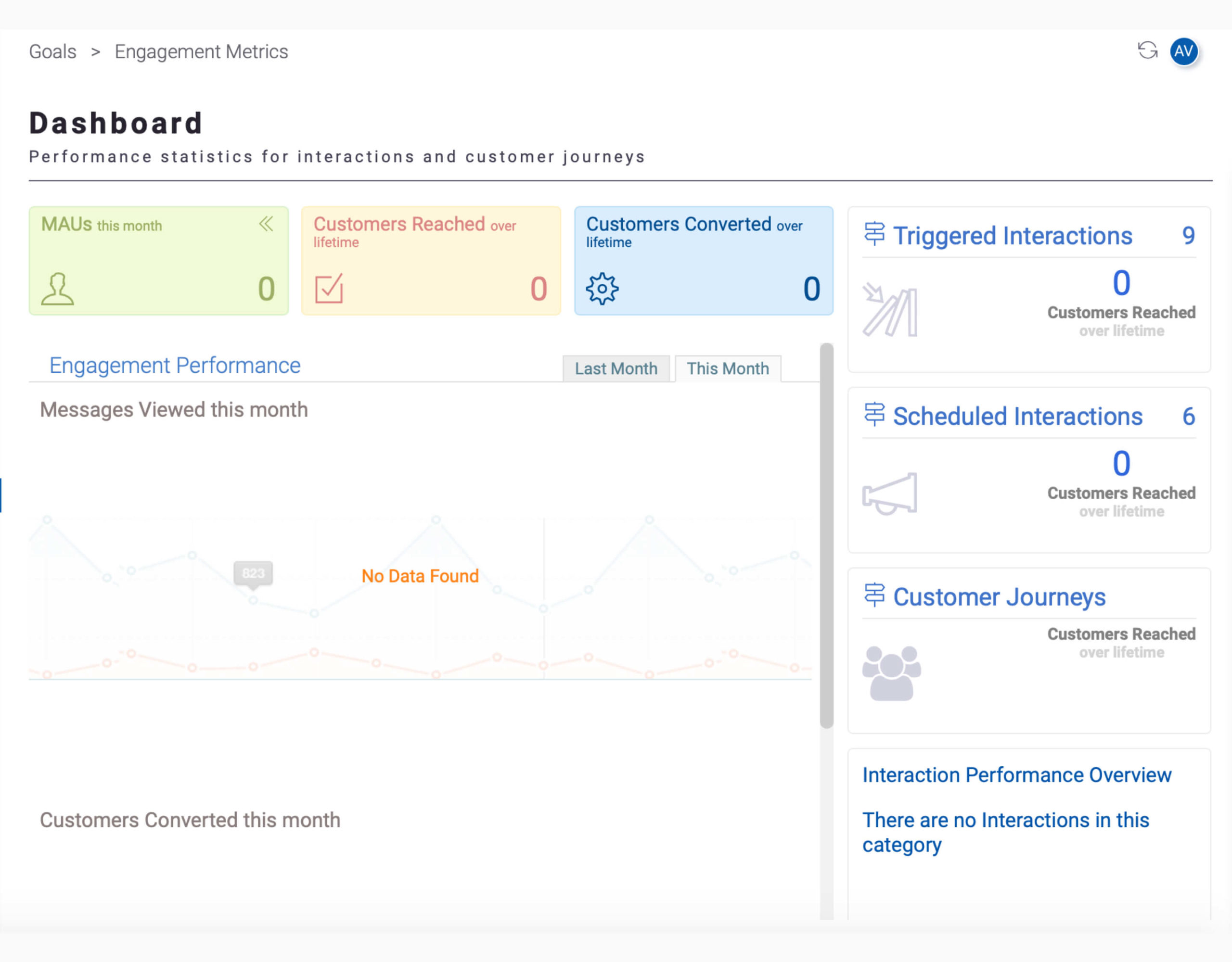Screen dimensions: 1232x962
Task: Click the Dashboard page title
Action: pos(115,122)
